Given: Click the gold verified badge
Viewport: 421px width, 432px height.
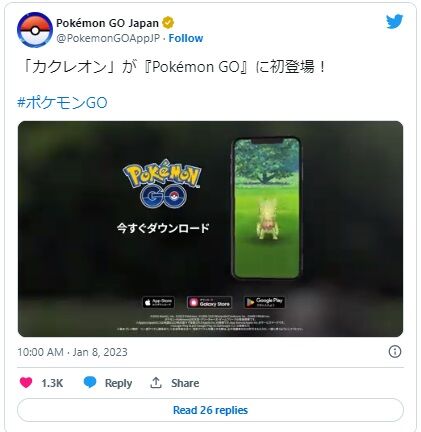Looking at the screenshot, I should [x=168, y=23].
